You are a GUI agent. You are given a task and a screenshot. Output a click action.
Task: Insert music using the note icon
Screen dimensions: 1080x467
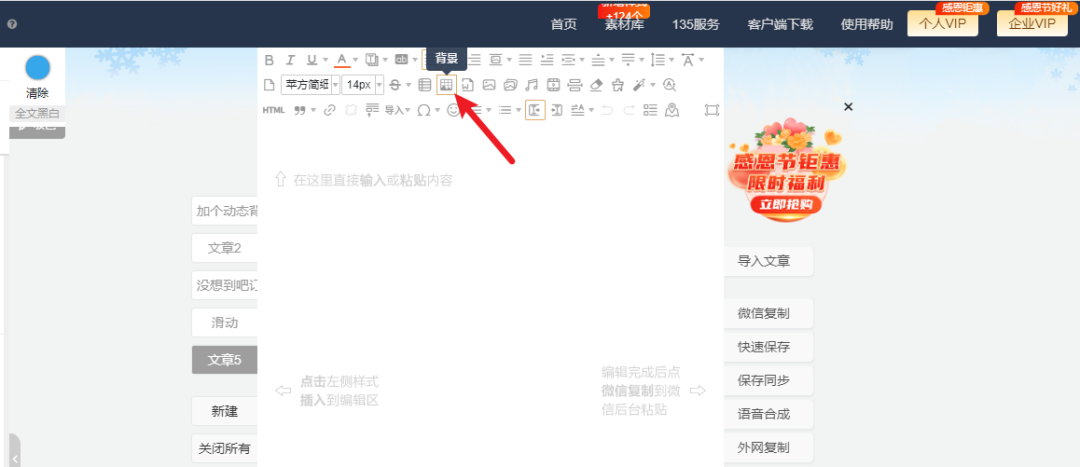[531, 85]
